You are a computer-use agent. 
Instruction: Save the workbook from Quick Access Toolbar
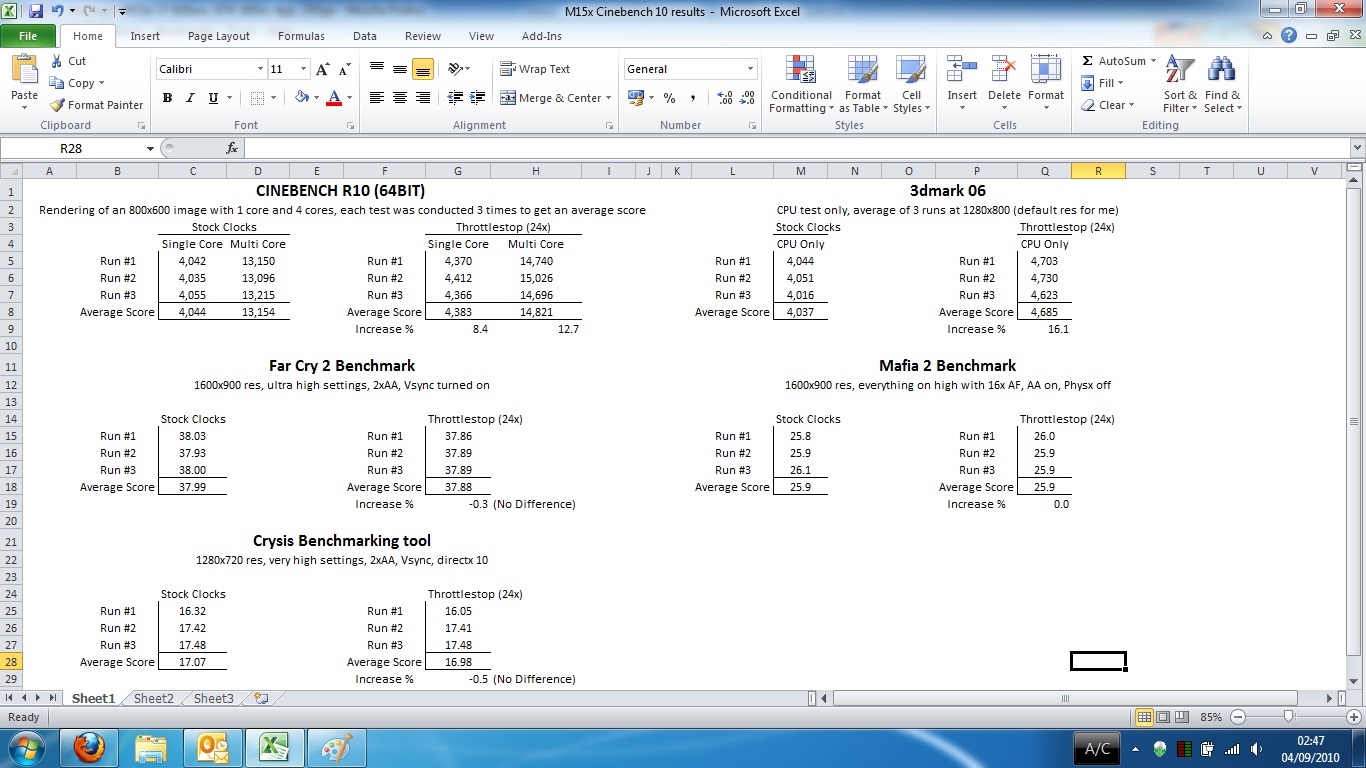(36, 11)
